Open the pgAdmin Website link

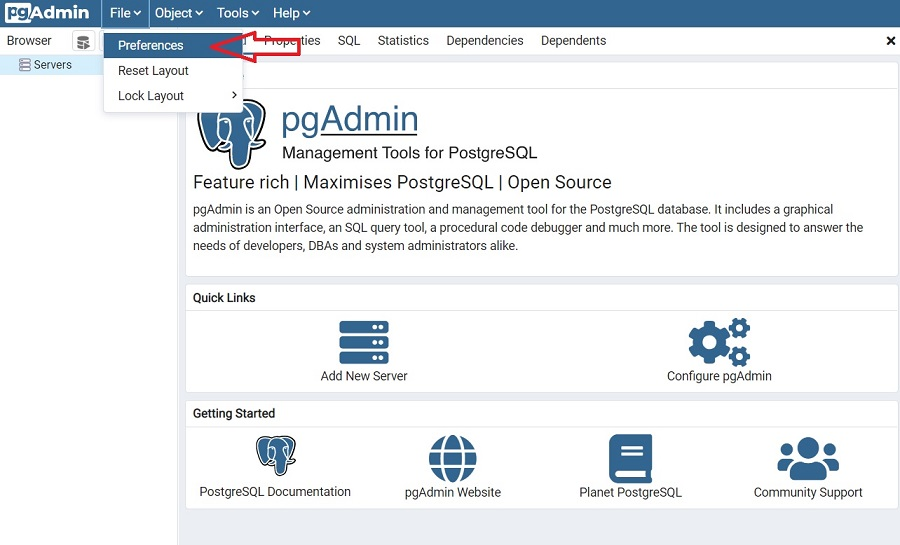(x=452, y=492)
